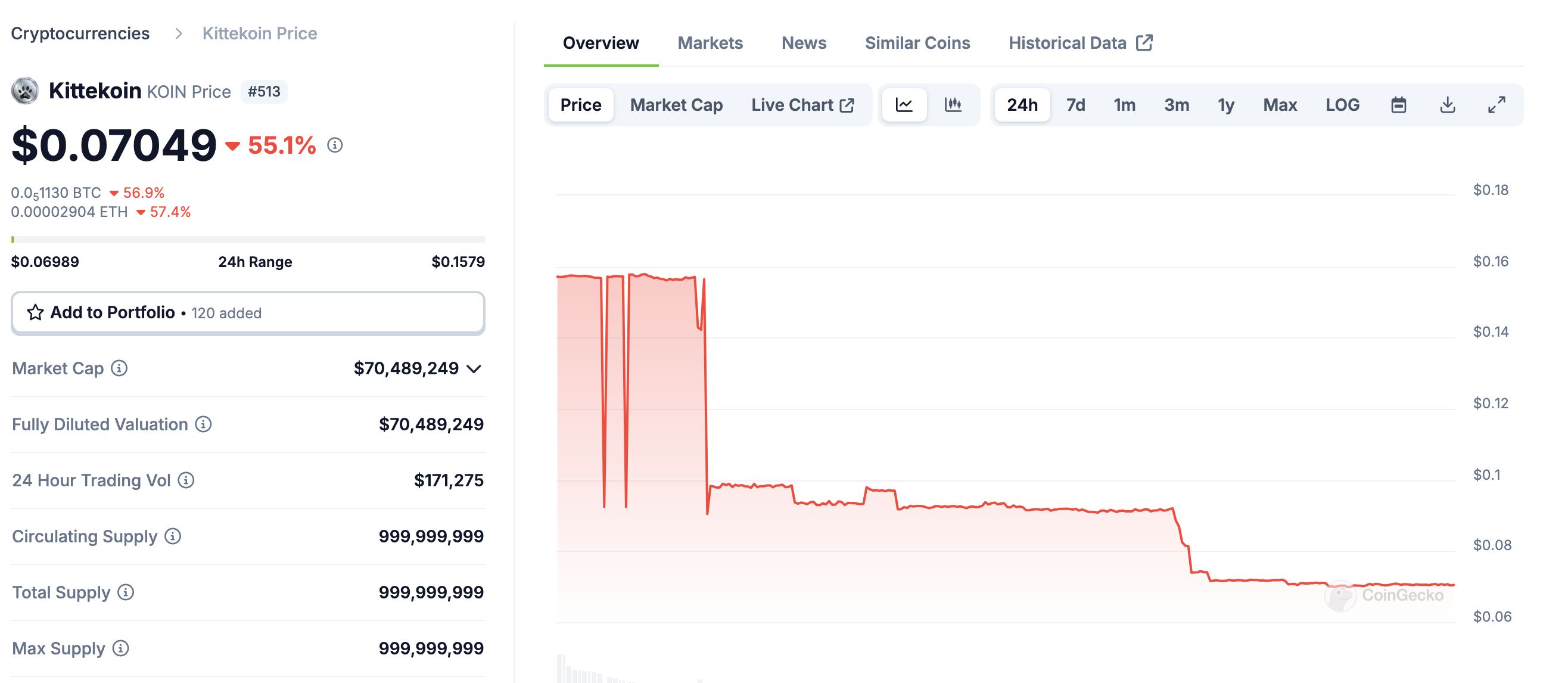The width and height of the screenshot is (1568, 683).
Task: Click info icon next to price change
Action: (335, 145)
